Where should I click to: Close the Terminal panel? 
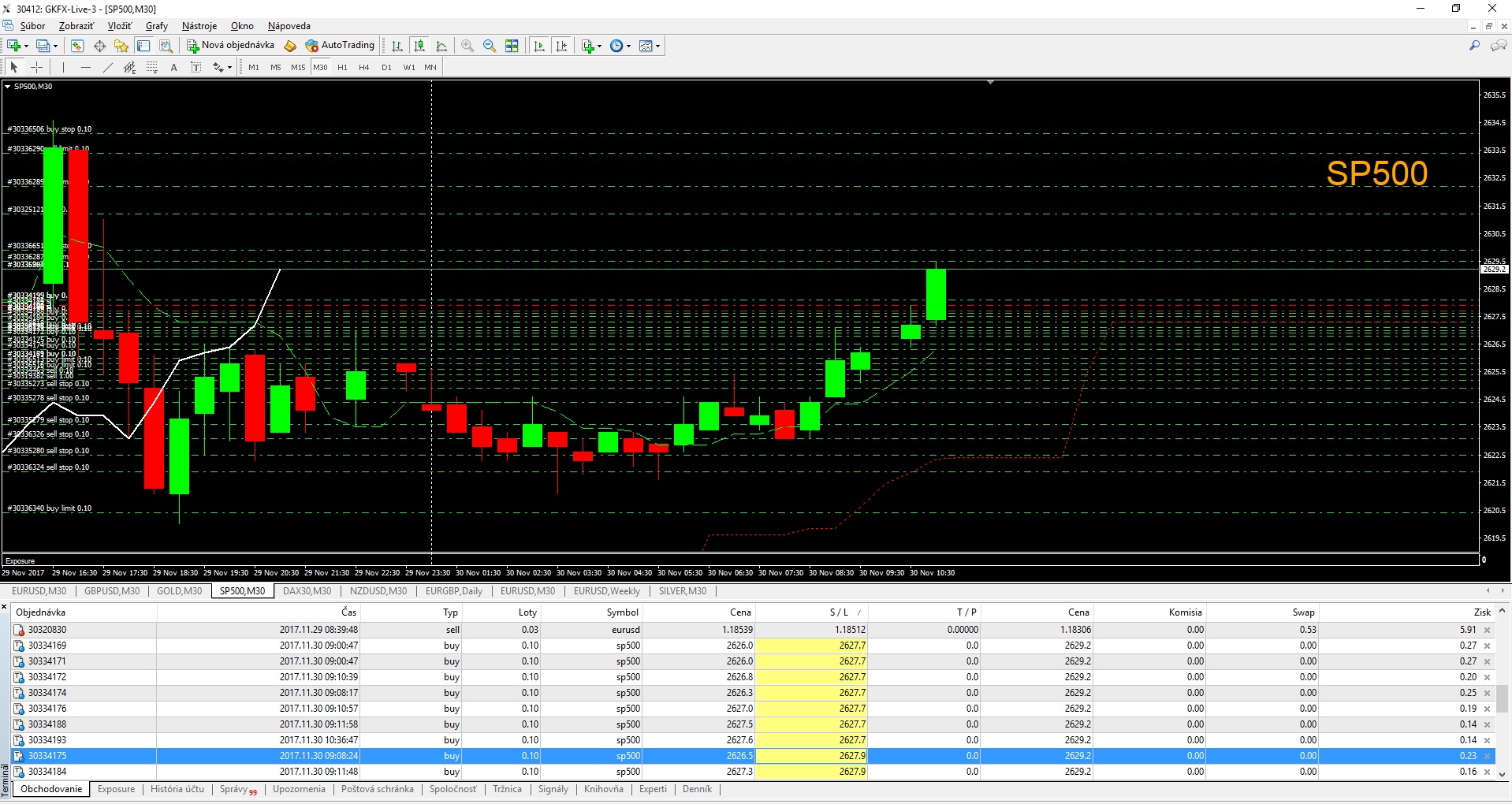pos(4,607)
